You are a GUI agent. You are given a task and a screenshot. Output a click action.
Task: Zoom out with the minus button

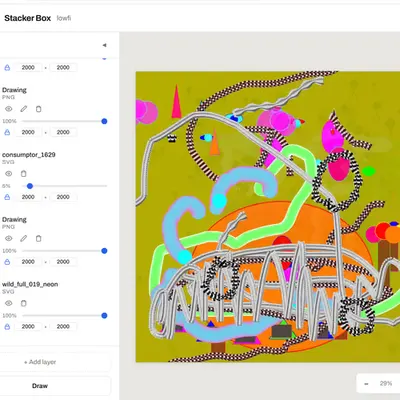[x=366, y=384]
